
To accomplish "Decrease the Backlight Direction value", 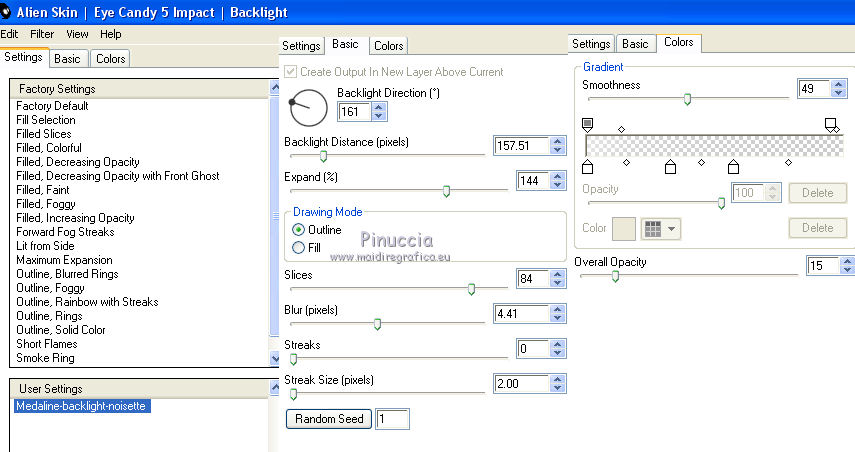I will 379,116.
